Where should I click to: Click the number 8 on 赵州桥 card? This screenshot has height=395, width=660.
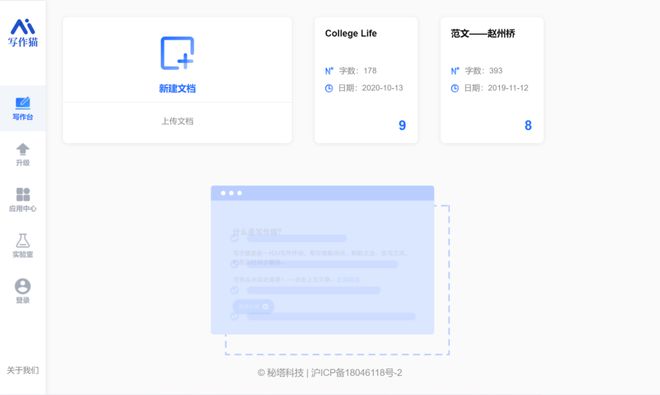[528, 125]
